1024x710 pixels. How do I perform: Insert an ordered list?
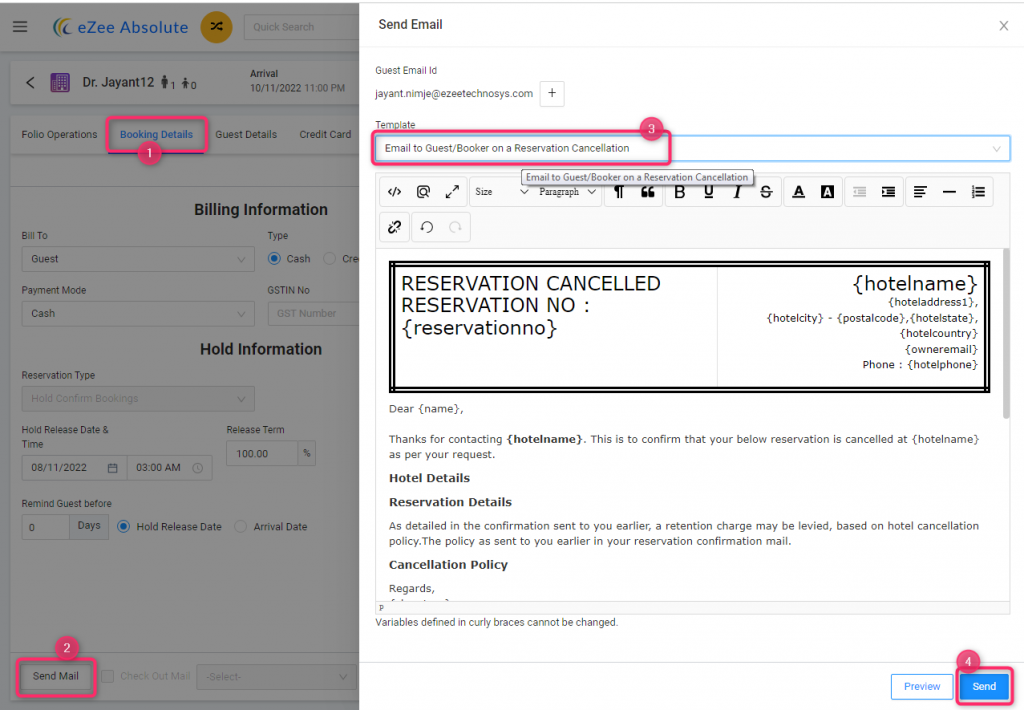click(978, 192)
